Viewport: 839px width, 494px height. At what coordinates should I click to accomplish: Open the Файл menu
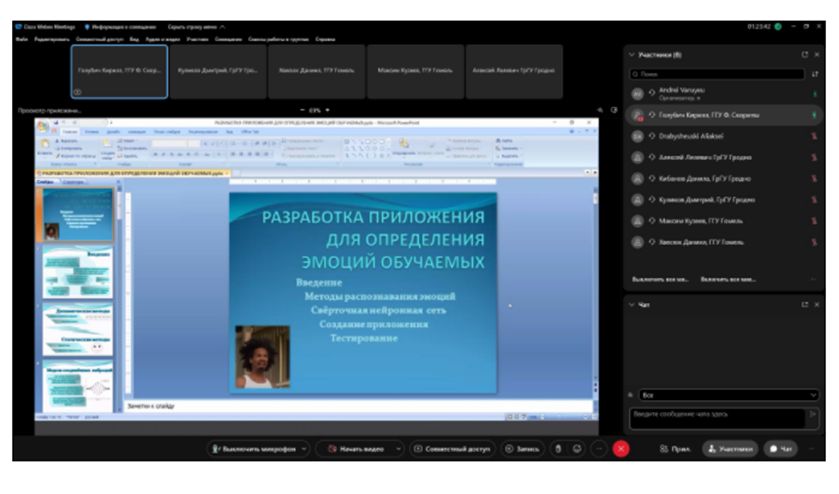tap(21, 39)
